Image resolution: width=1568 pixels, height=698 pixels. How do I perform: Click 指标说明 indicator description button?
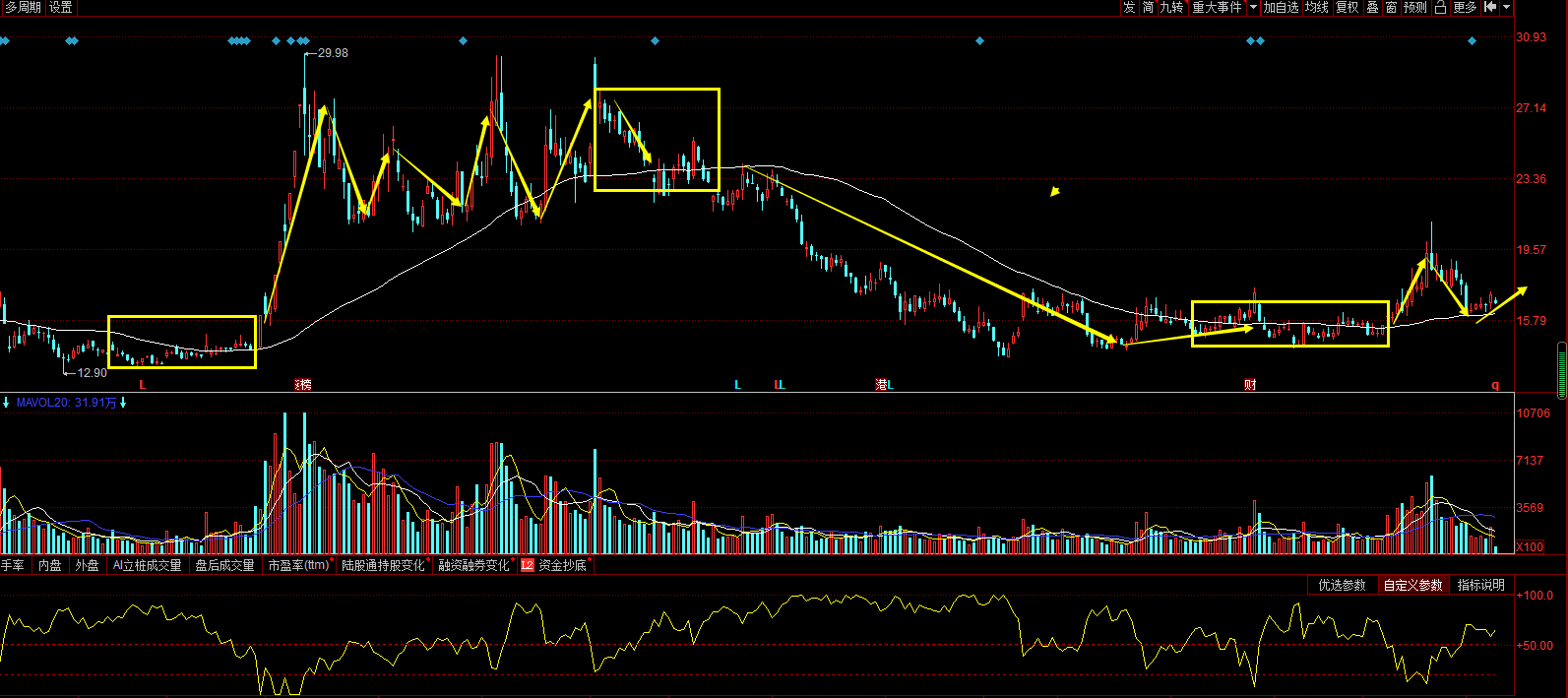1481,585
